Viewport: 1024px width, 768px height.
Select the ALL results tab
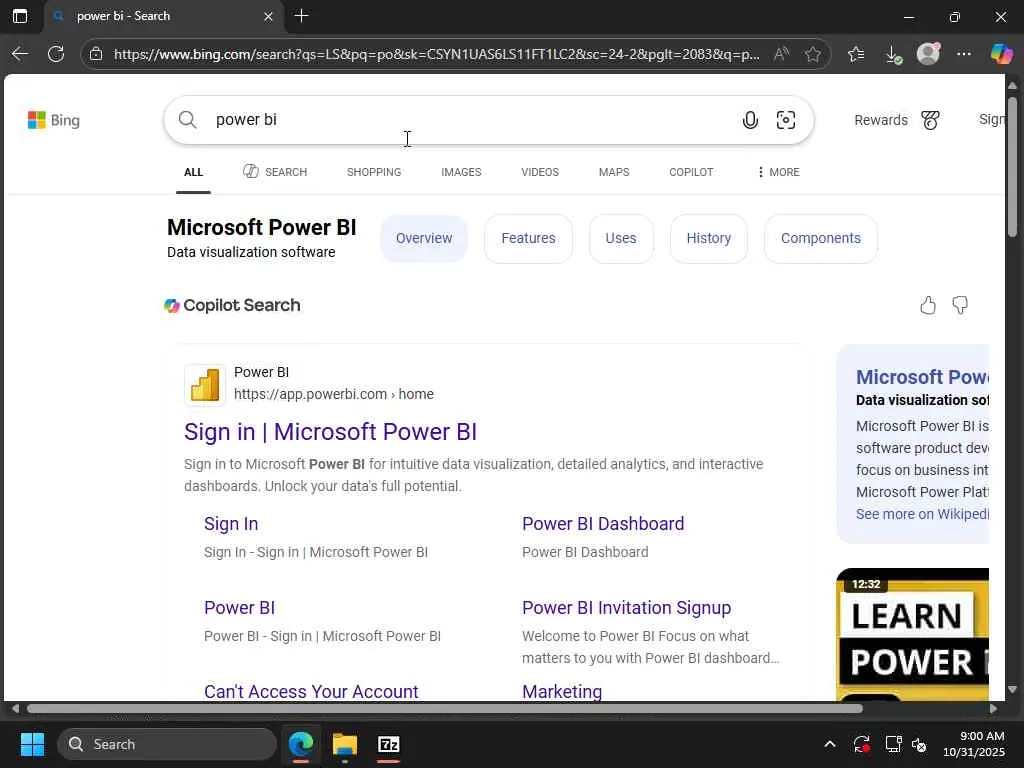click(193, 172)
